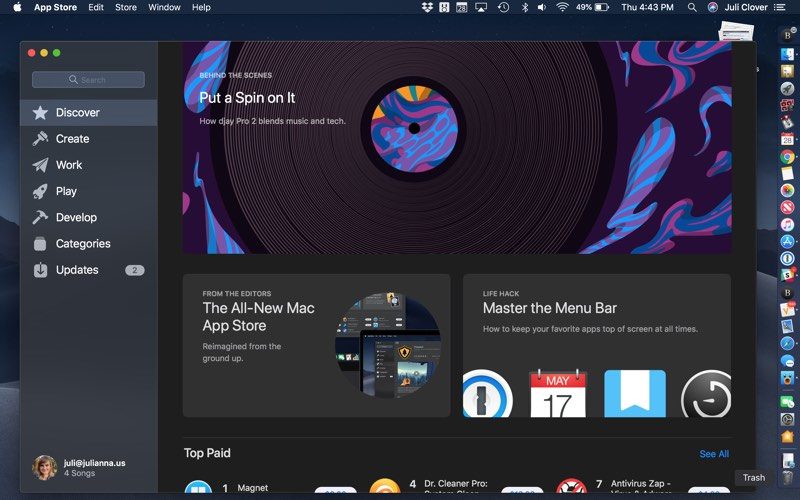Open Tweetbot bird icon in dock
This screenshot has height=500, width=800.
point(787,379)
